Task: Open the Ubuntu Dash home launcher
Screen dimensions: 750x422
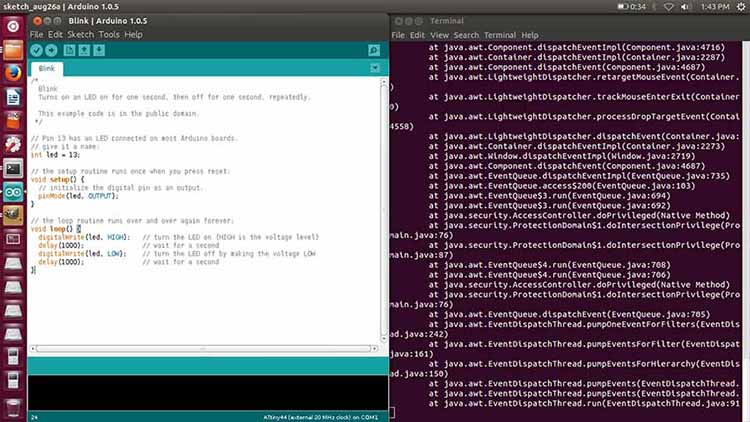Action: pos(13,26)
